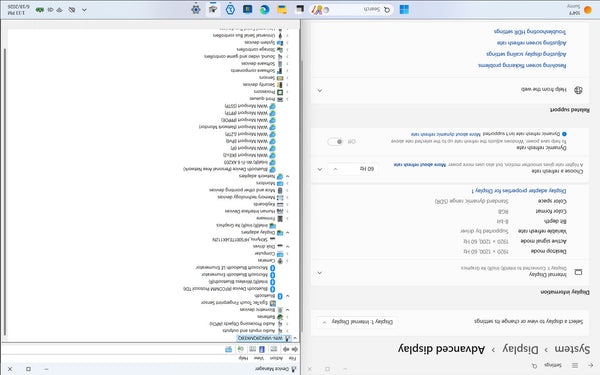
Task: Click the Processors category icon
Action: coord(280,92)
